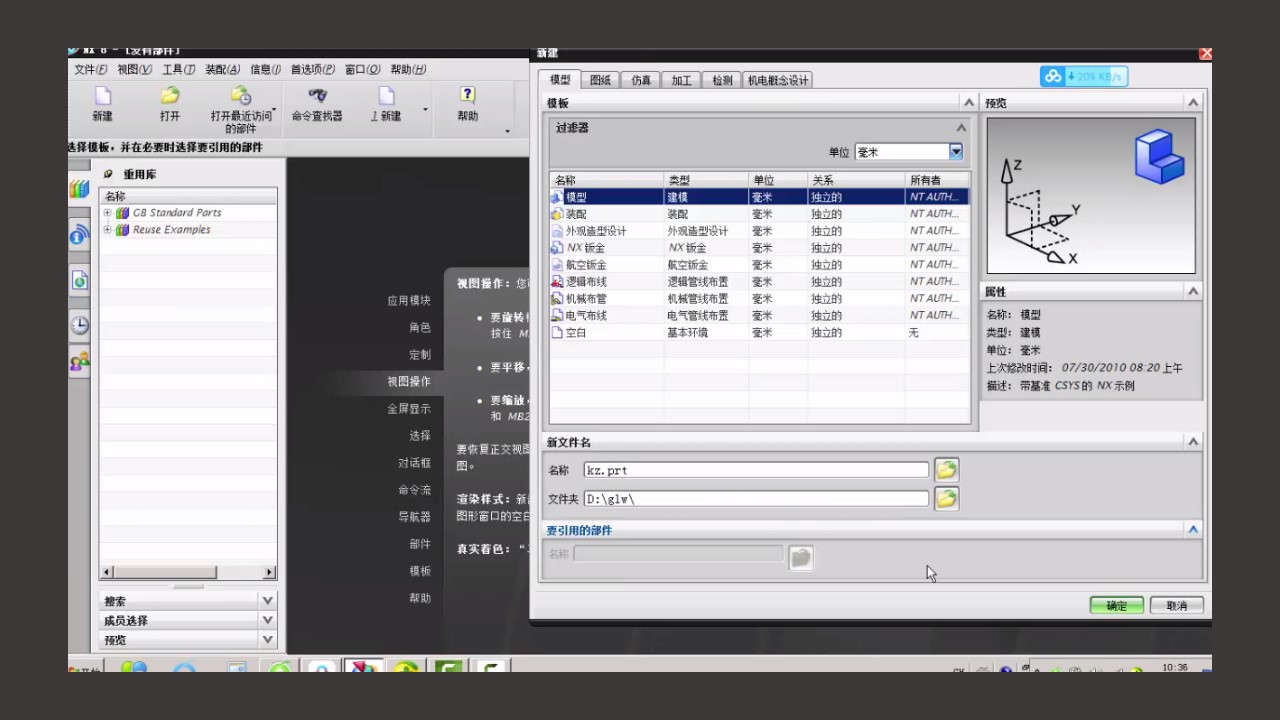Click the 全屏显示 link on welcome page
Viewport: 1280px width, 720px height.
click(x=409, y=408)
